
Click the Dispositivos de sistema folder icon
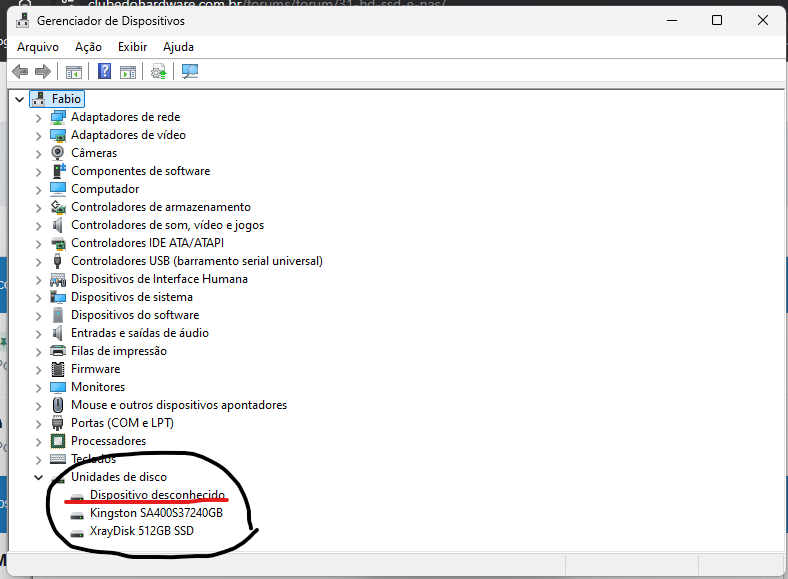coord(58,297)
